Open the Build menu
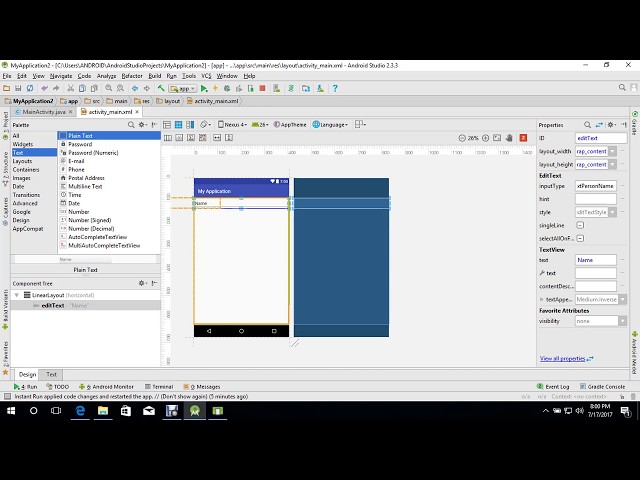Viewport: 640px width, 480px height. pos(155,76)
